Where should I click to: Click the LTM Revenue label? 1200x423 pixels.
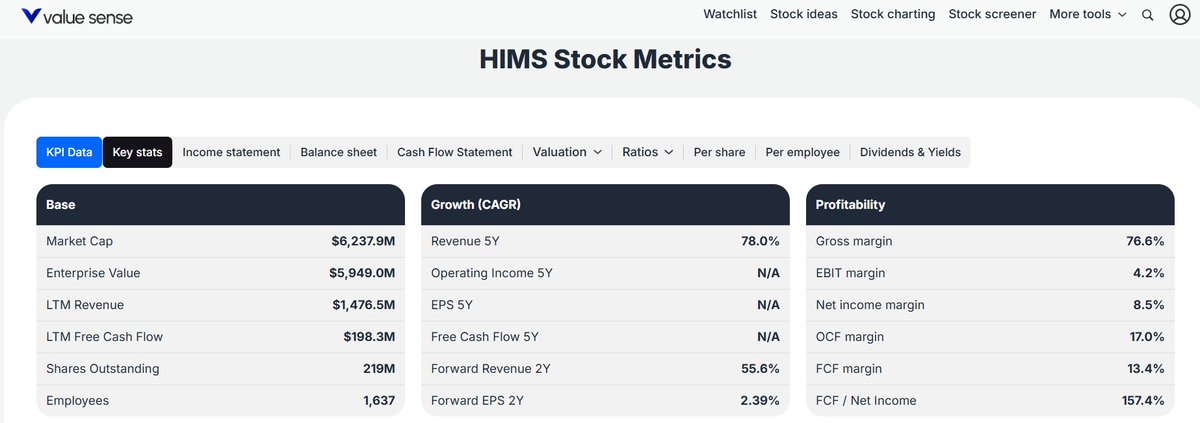(x=85, y=305)
